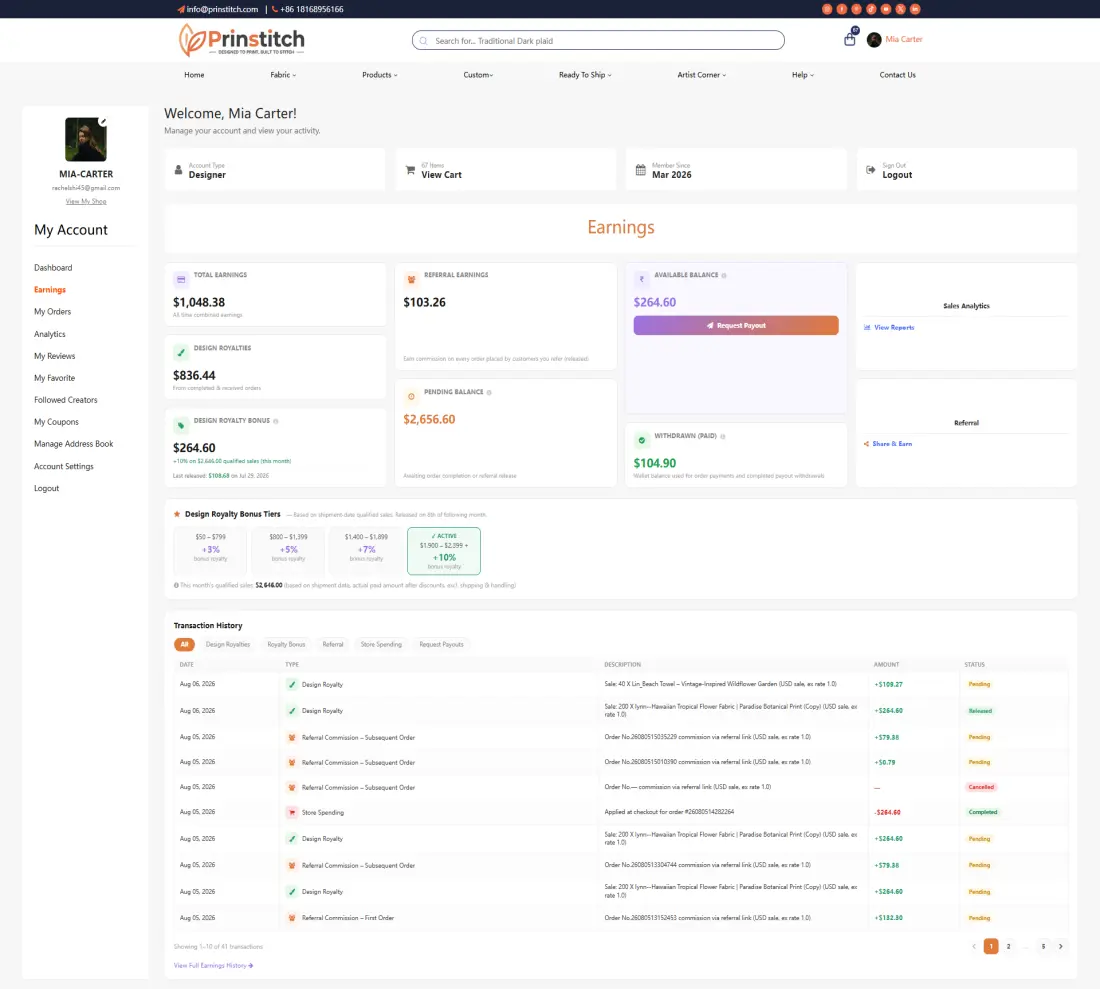Open the shopping bag cart icon
Image resolution: width=1100 pixels, height=989 pixels.
850,39
